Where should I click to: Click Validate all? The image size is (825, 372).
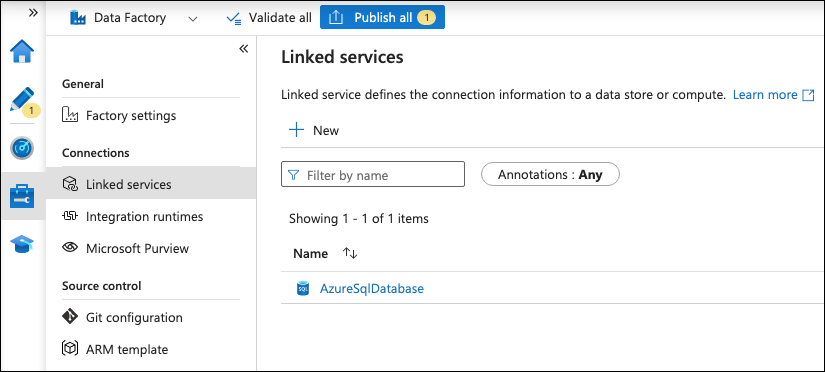pyautogui.click(x=269, y=18)
